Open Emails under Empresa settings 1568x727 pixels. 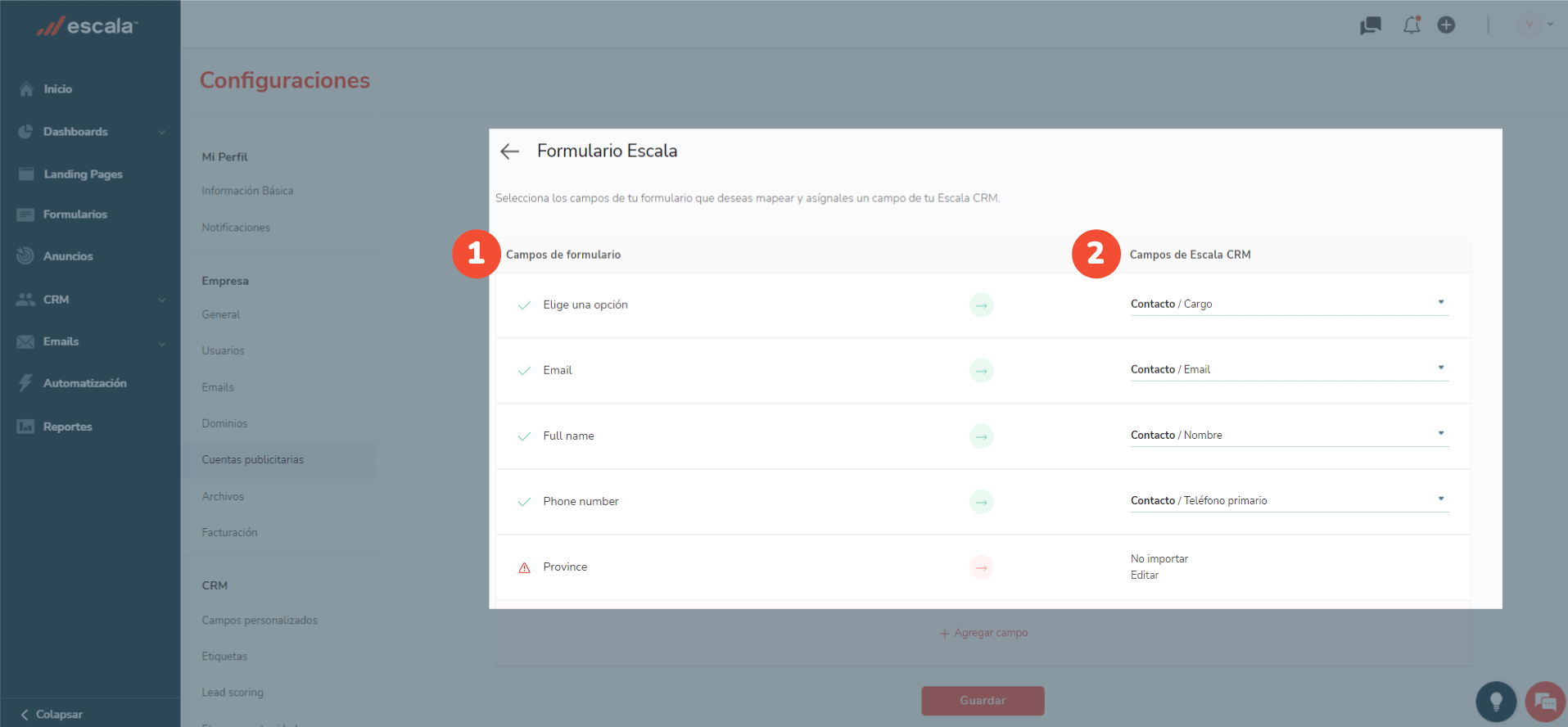coord(218,387)
